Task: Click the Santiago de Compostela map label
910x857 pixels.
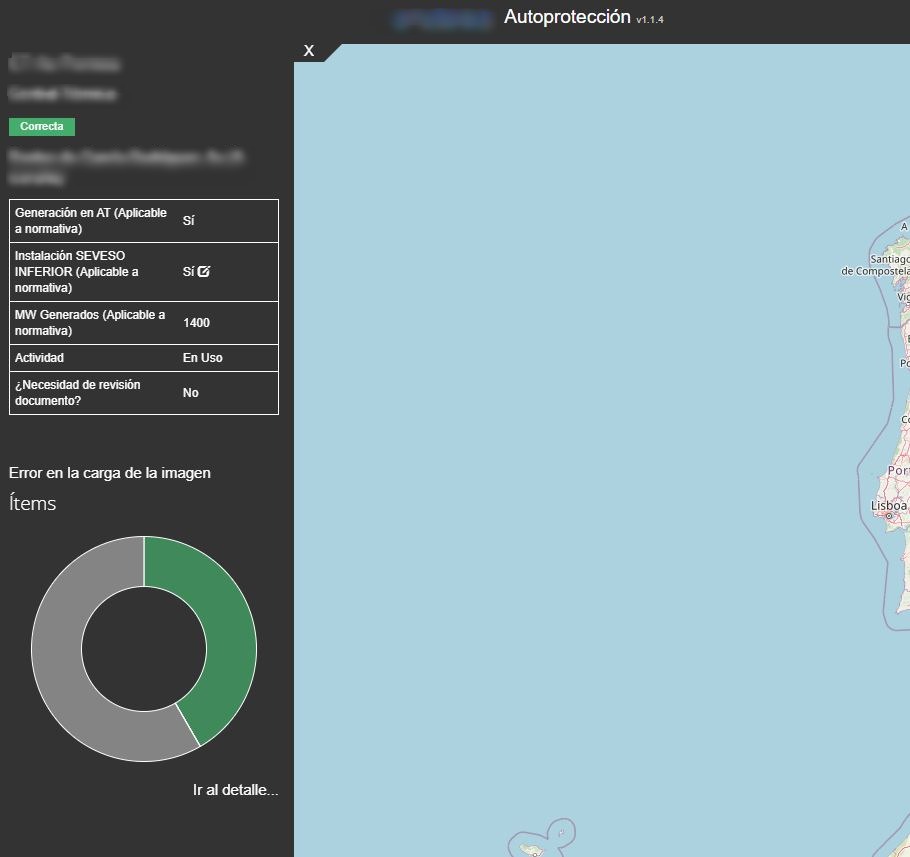Action: (x=877, y=265)
